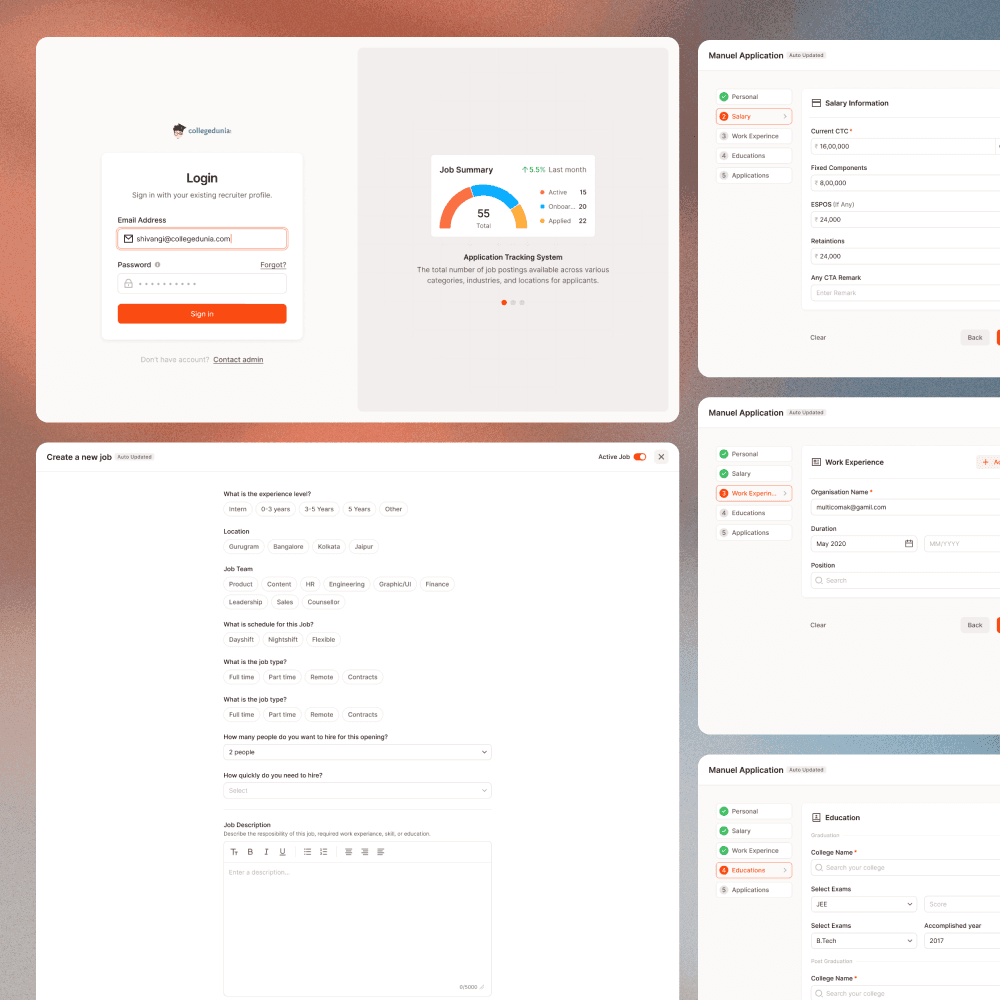The image size is (1000, 1000).
Task: Open Educations step in the Work Experience panel
Action: point(754,513)
